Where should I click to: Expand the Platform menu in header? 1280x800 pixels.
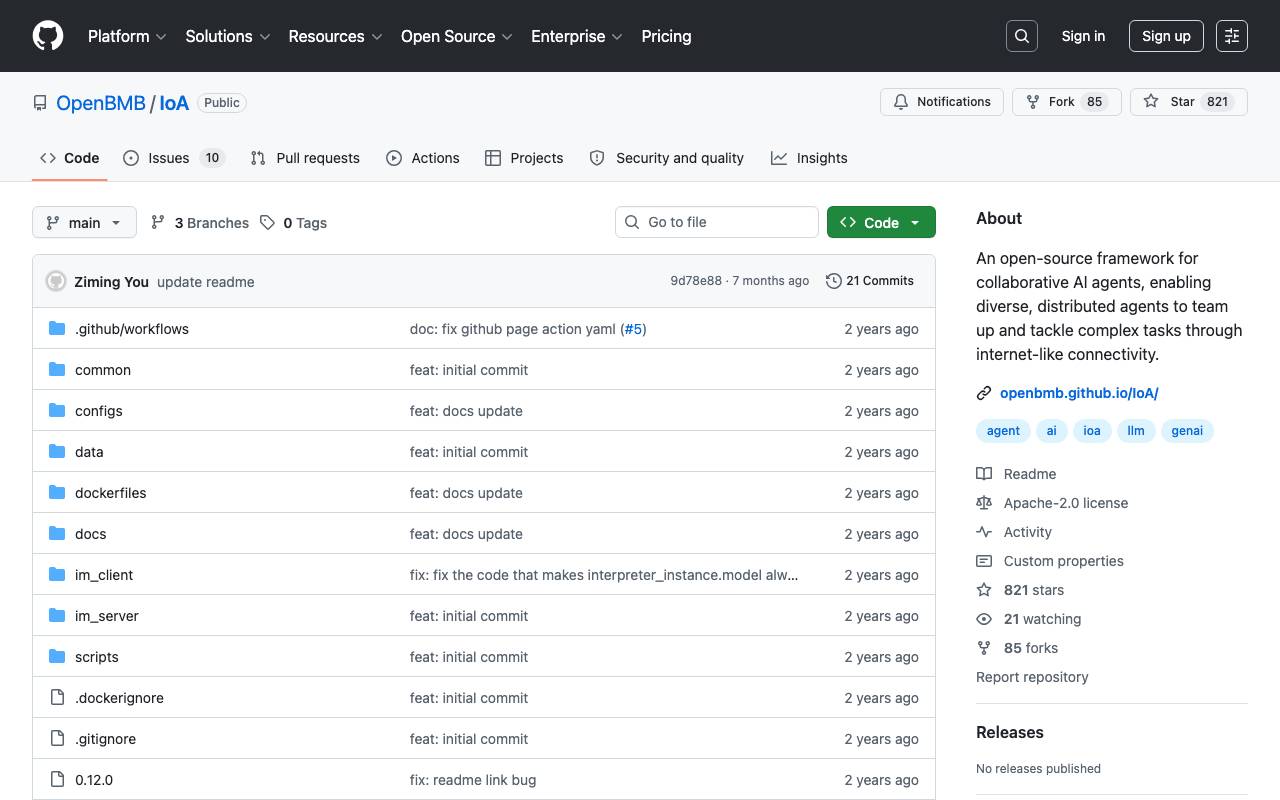point(127,36)
